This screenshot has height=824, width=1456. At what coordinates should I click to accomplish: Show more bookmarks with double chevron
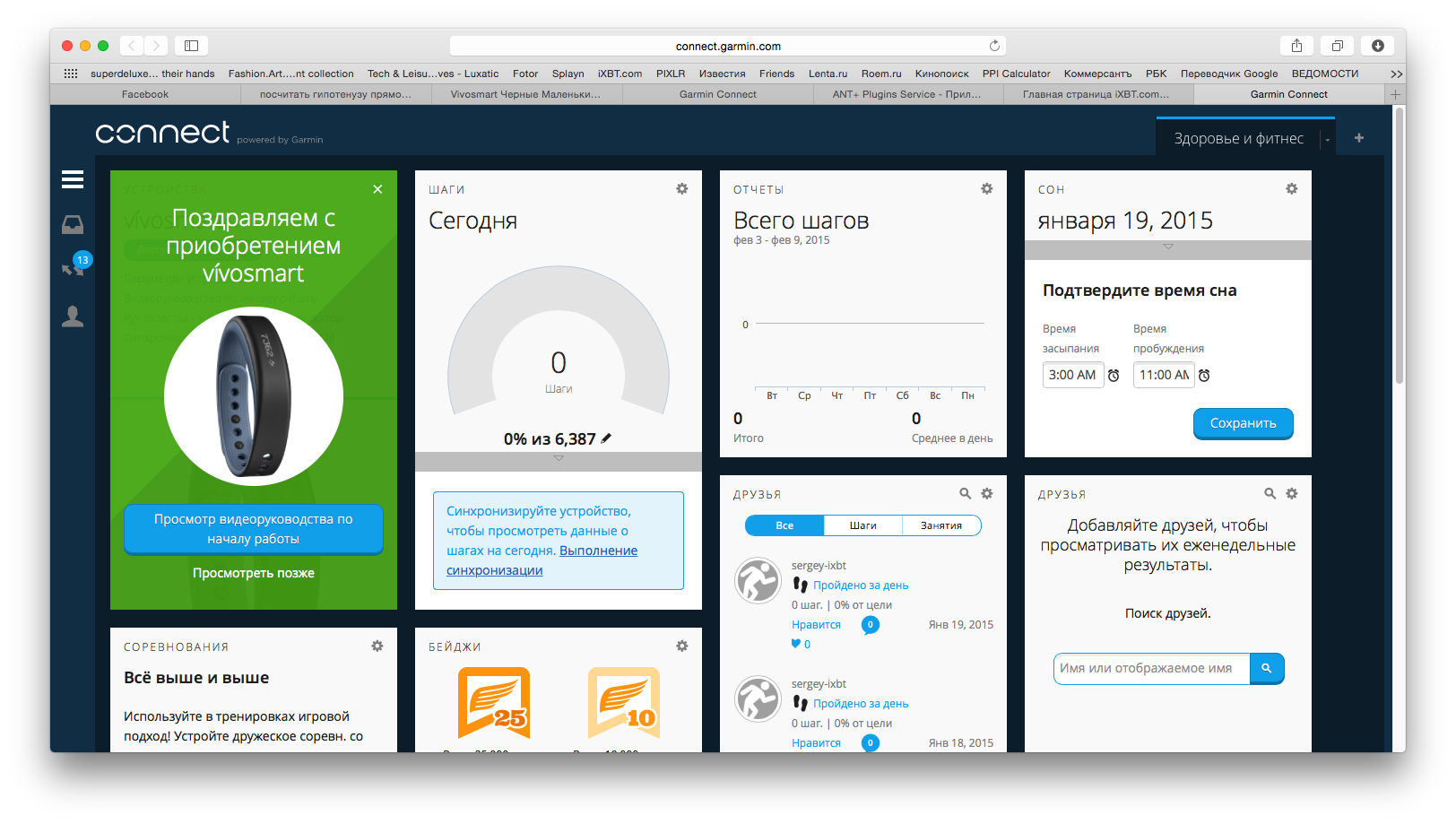click(x=1396, y=74)
